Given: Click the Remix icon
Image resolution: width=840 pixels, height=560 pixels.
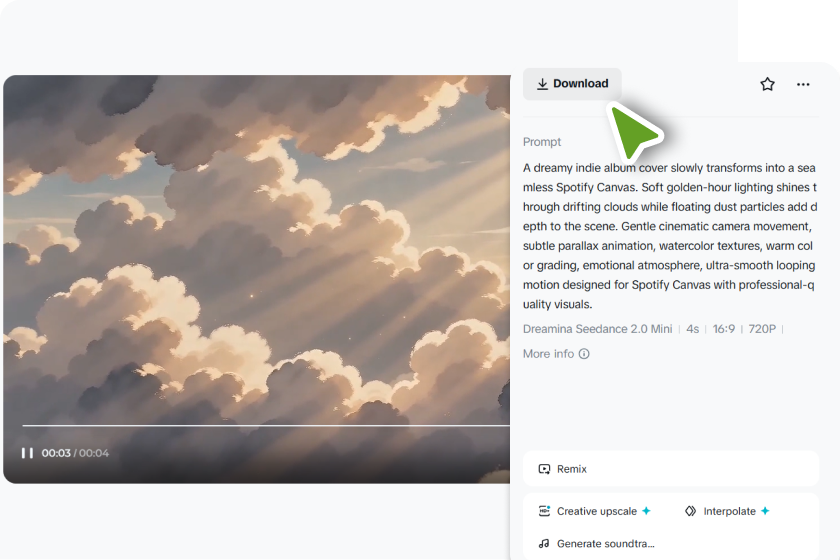Looking at the screenshot, I should point(544,469).
